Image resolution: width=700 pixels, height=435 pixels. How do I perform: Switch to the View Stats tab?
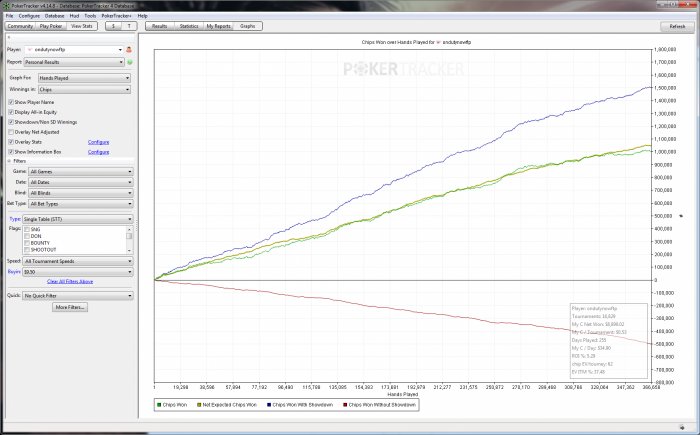coord(82,26)
